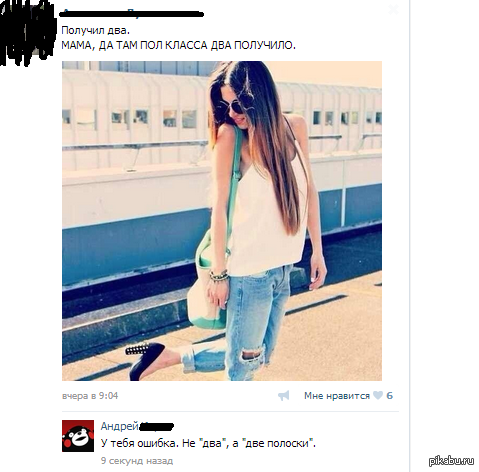Click the pikabu.ru watermark
The height and width of the screenshot is (472, 479).
coord(452,461)
